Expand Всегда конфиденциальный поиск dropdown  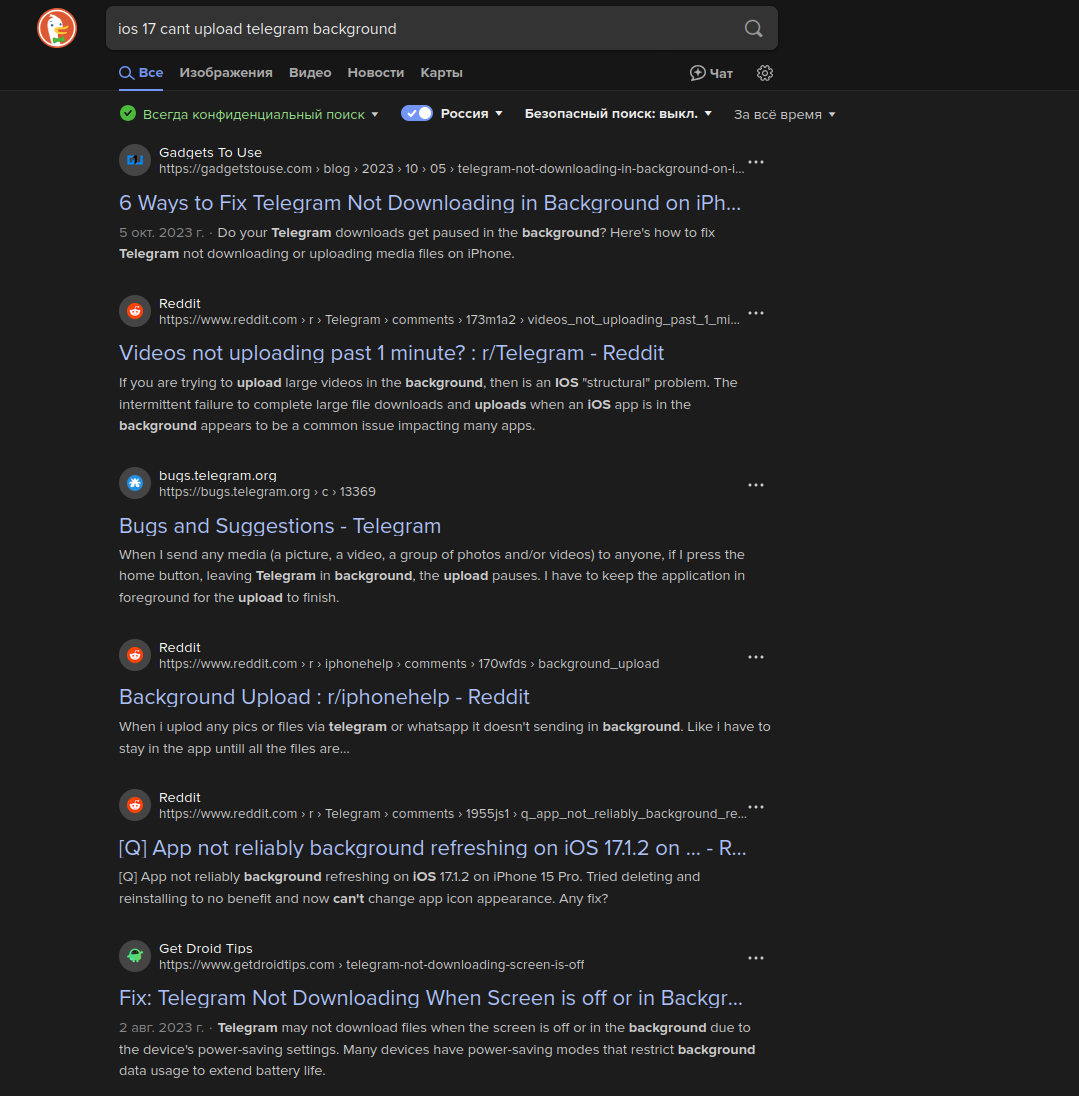[x=260, y=114]
